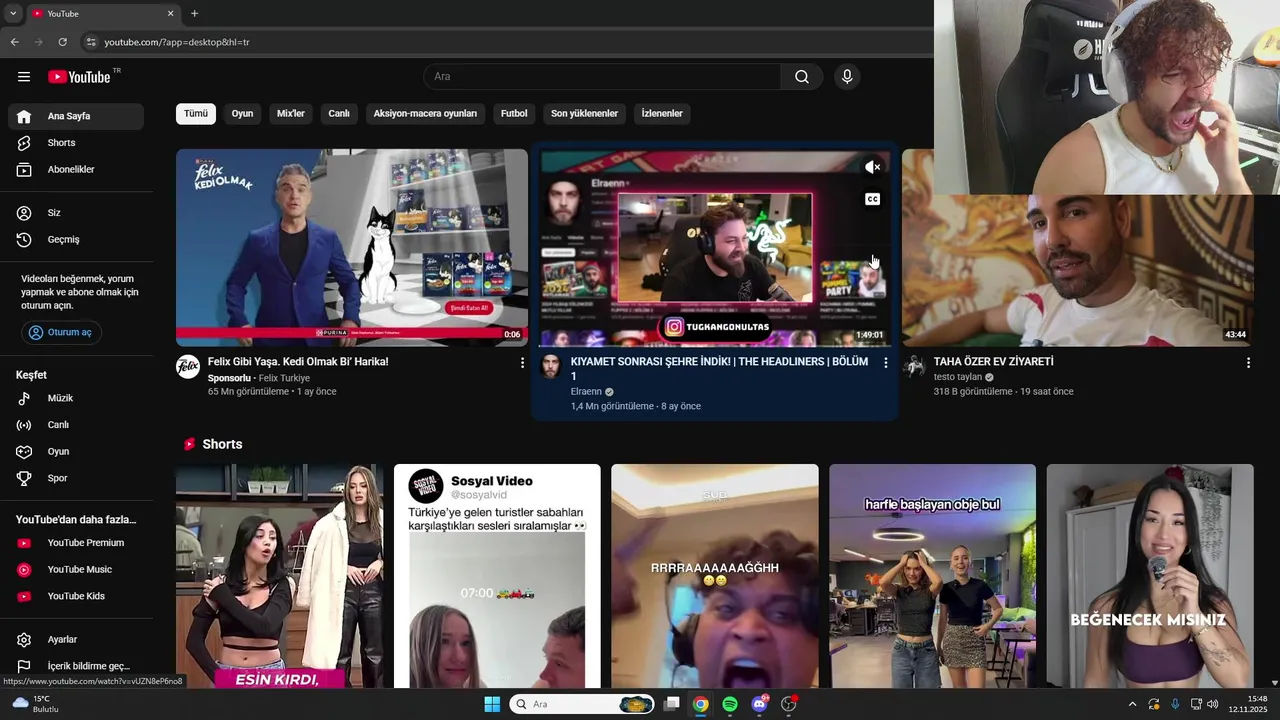
Task: Focus the YouTube search field
Action: 602,77
